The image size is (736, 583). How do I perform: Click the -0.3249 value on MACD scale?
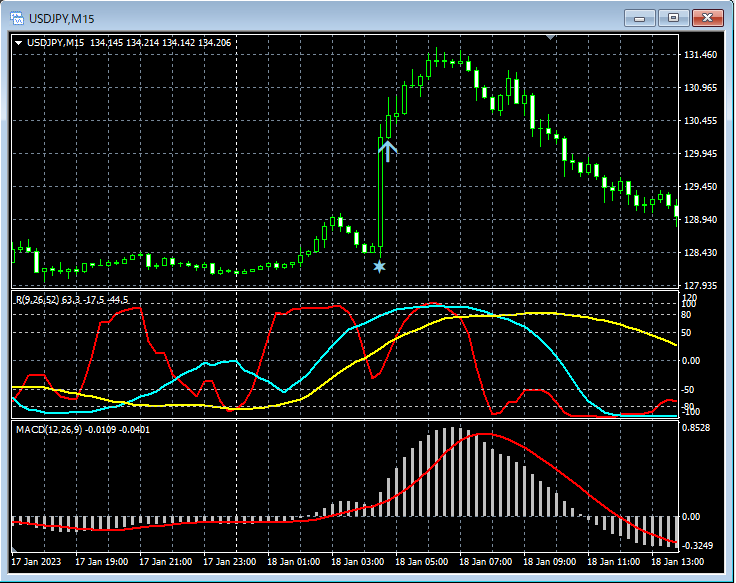tap(698, 546)
